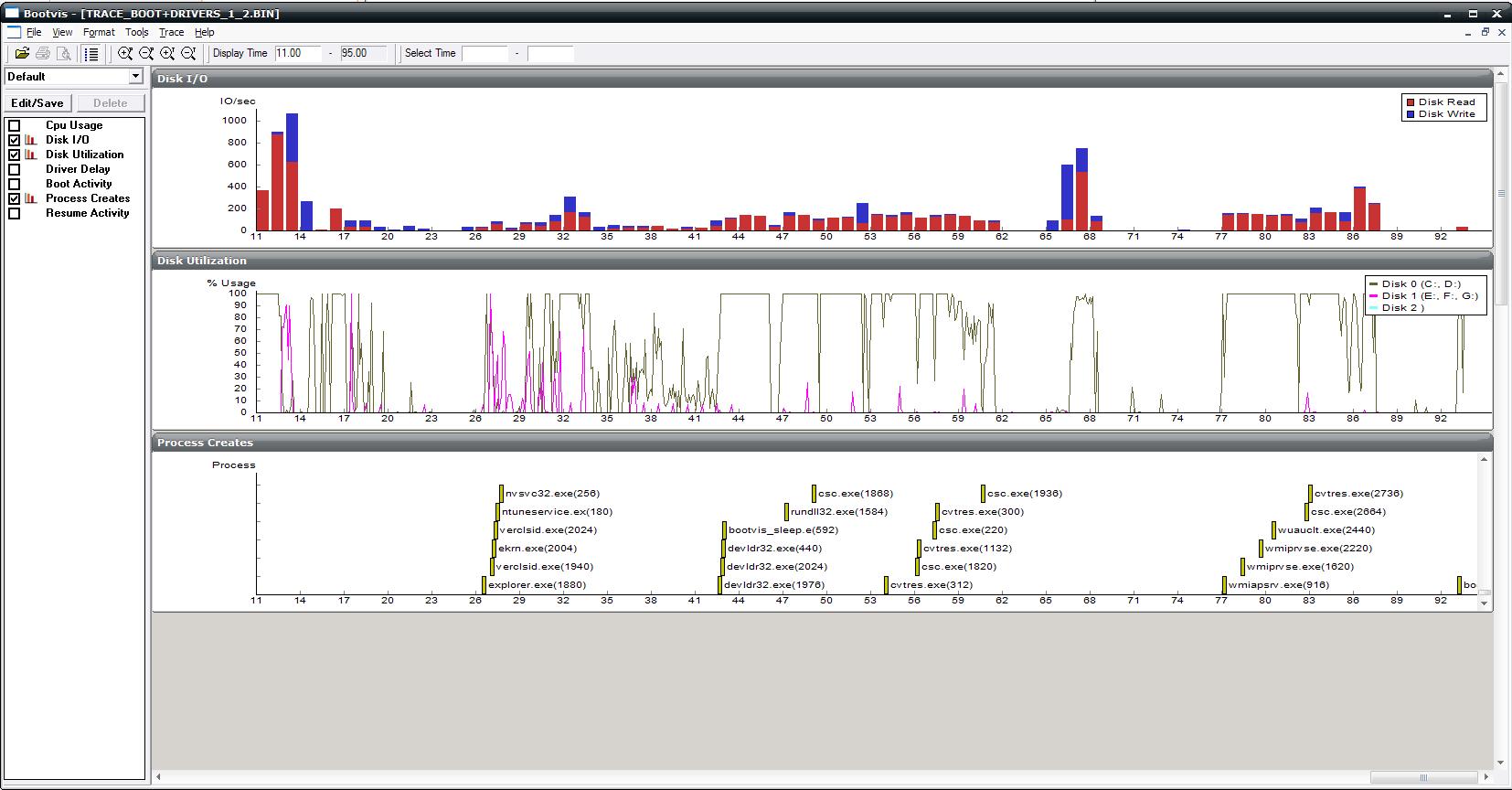This screenshot has width=1512, height=790.
Task: Click the first zoom-out magnifier icon
Action: [146, 54]
